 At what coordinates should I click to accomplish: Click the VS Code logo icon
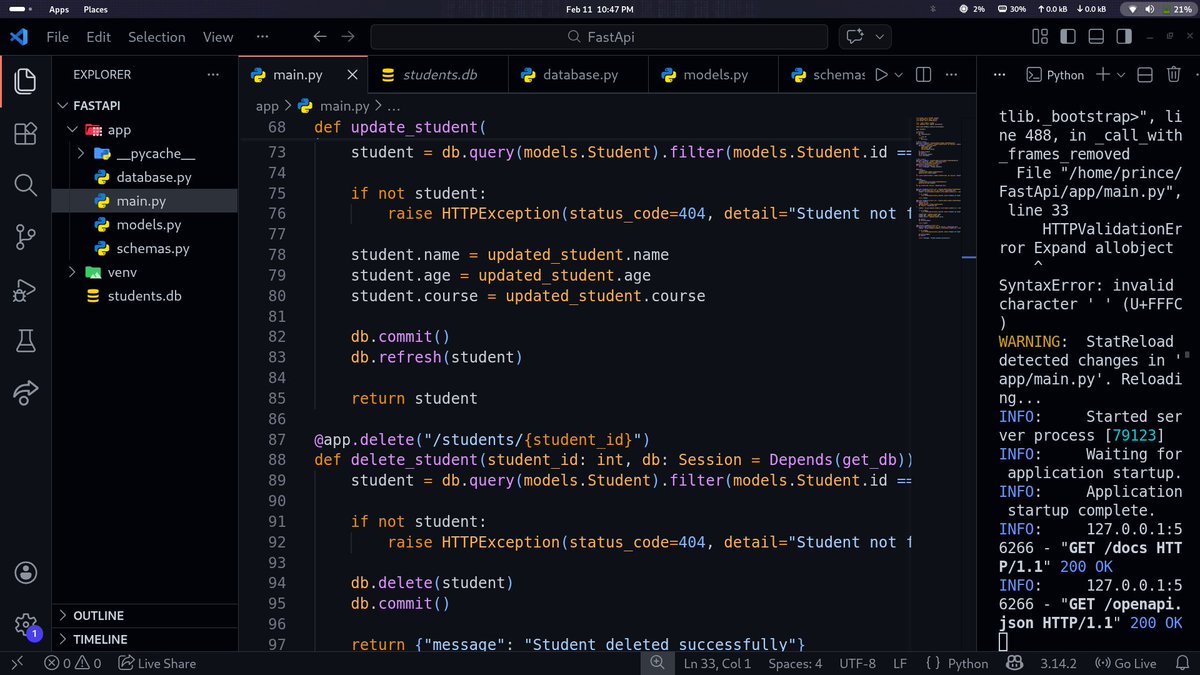(x=18, y=36)
